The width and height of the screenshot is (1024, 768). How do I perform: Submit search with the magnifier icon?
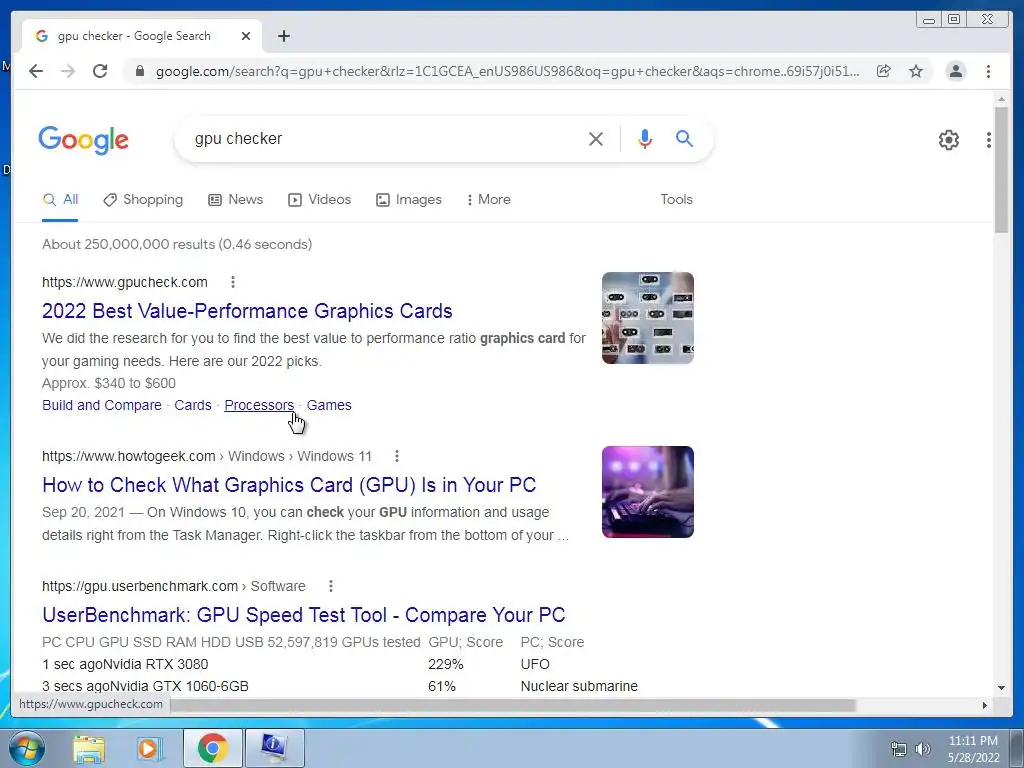pyautogui.click(x=684, y=138)
